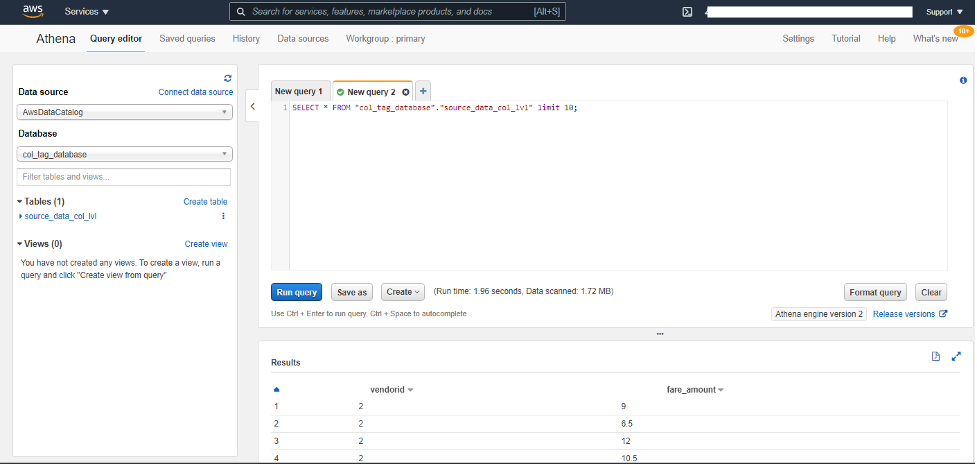Open the Tutorial link
This screenshot has width=977, height=464.
tap(846, 39)
